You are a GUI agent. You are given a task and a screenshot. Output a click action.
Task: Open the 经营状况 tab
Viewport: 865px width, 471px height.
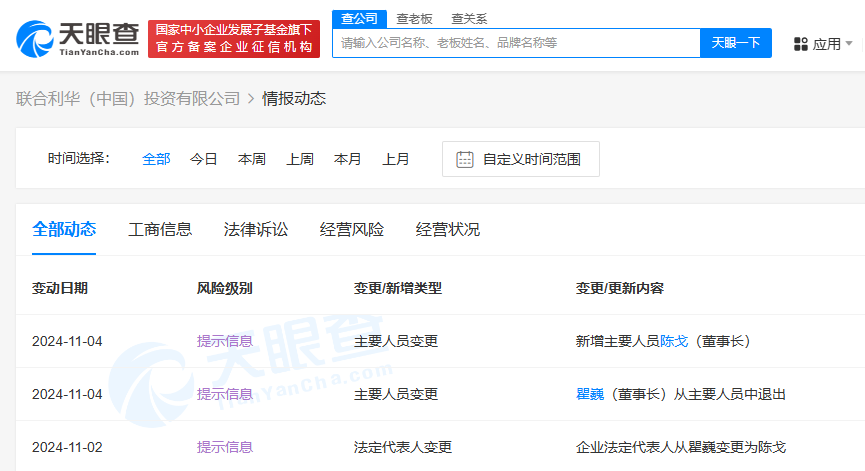click(x=448, y=229)
